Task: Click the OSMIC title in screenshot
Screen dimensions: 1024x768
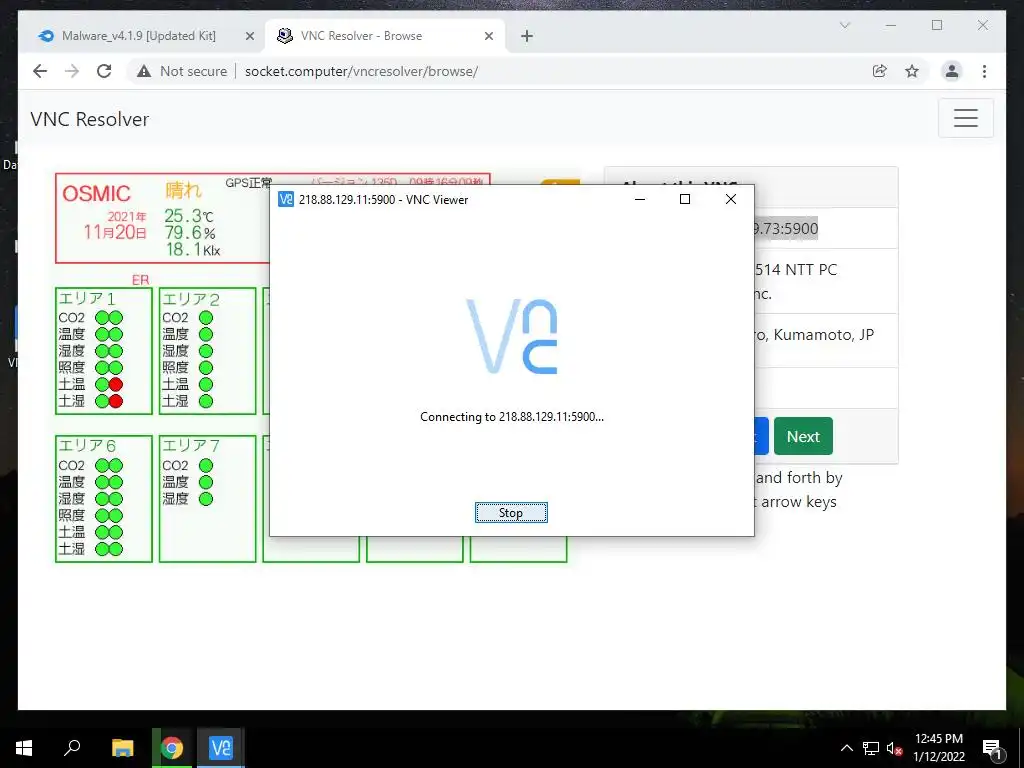Action: click(96, 193)
